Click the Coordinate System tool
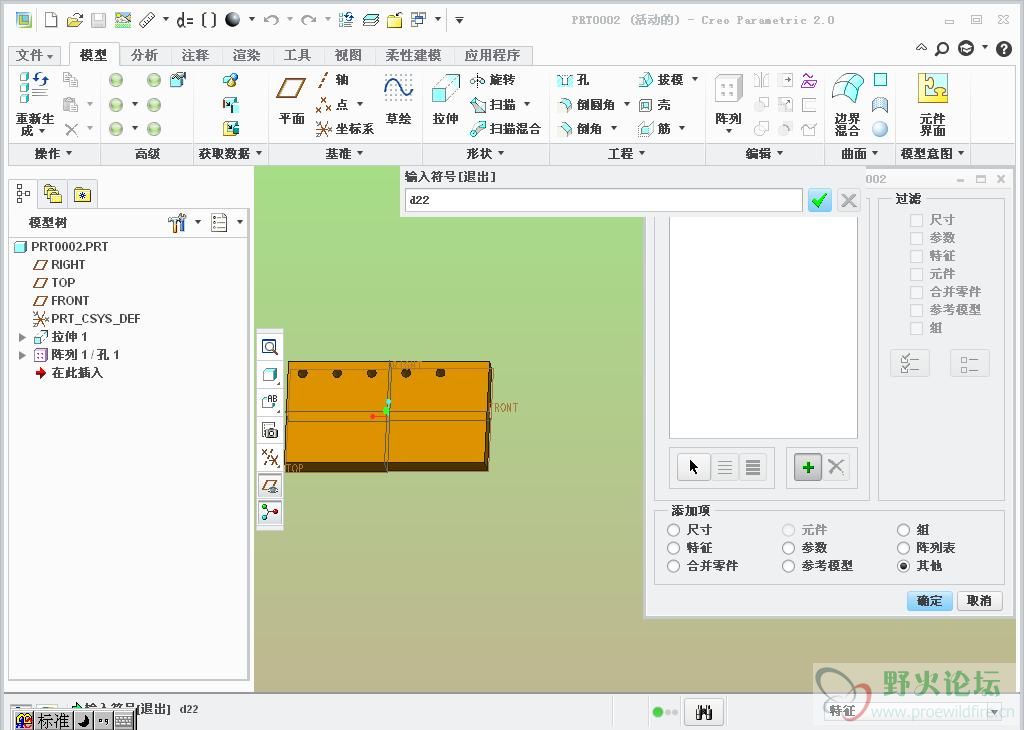The width and height of the screenshot is (1024, 730). (345, 129)
